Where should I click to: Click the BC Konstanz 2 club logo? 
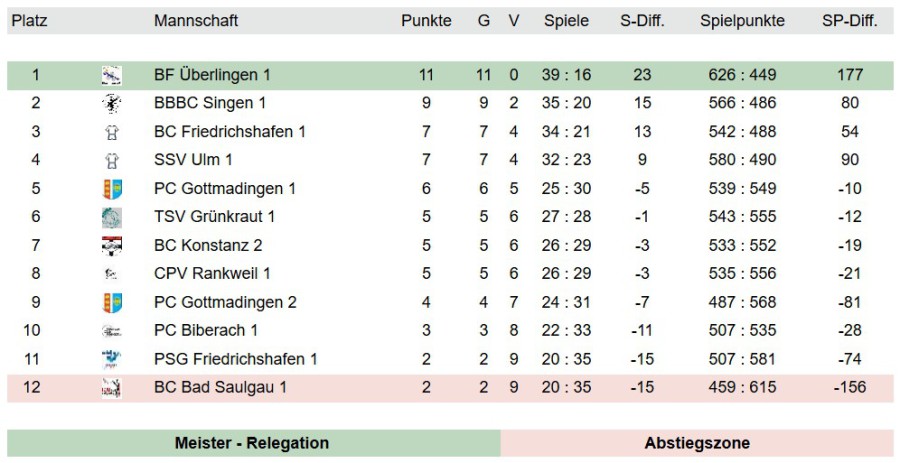(x=111, y=246)
